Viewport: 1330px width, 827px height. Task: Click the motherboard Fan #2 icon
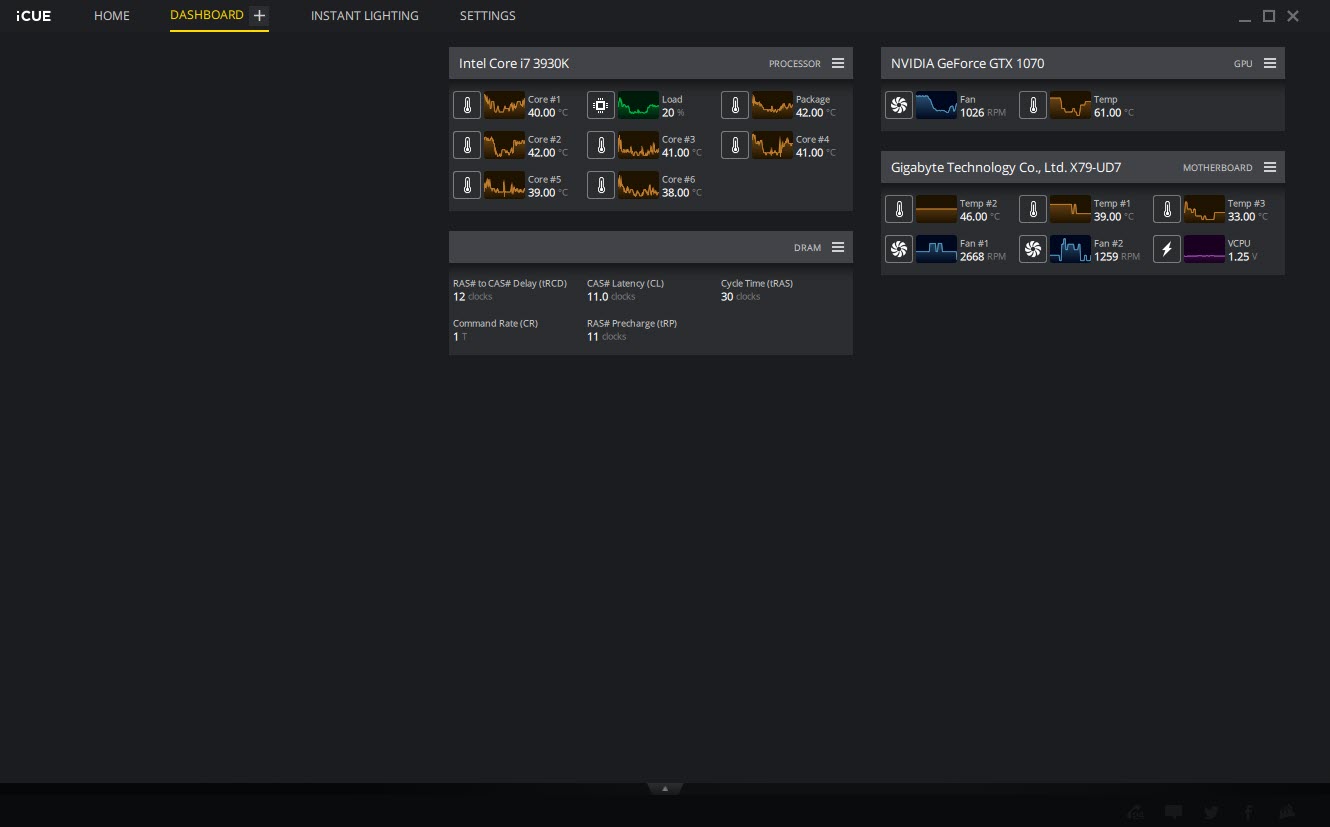[x=1033, y=249]
